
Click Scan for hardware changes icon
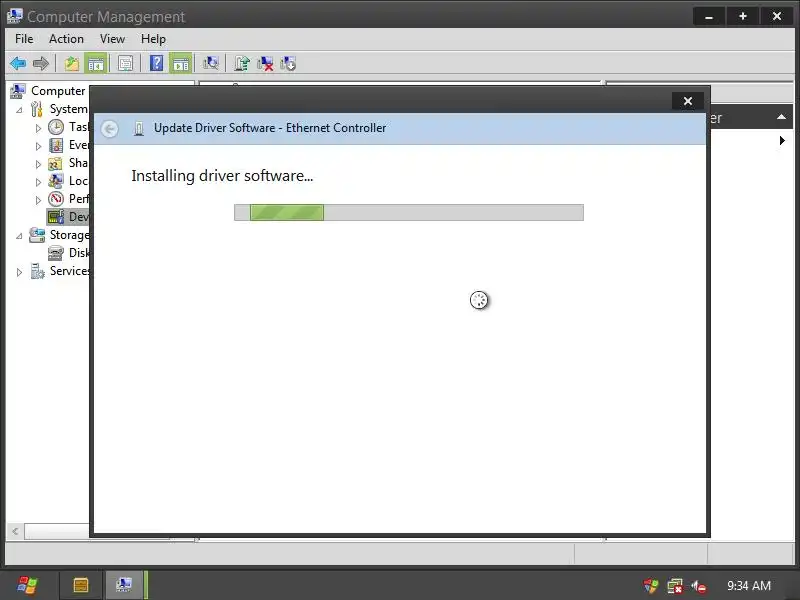[x=211, y=64]
